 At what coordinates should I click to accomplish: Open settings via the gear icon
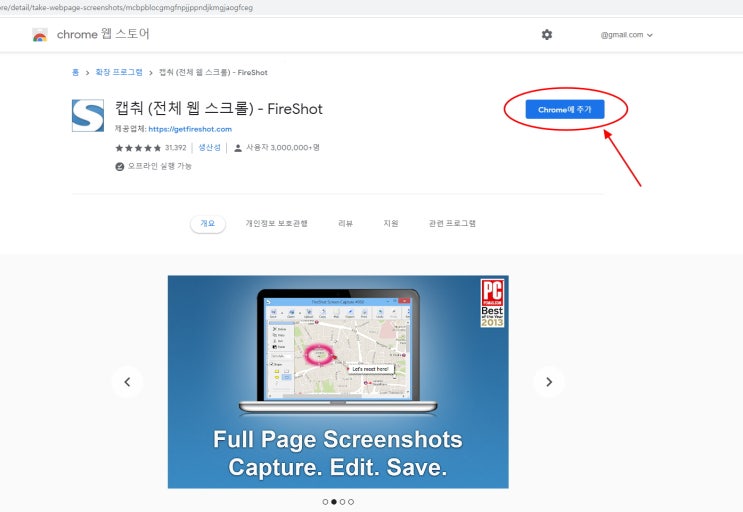click(547, 35)
